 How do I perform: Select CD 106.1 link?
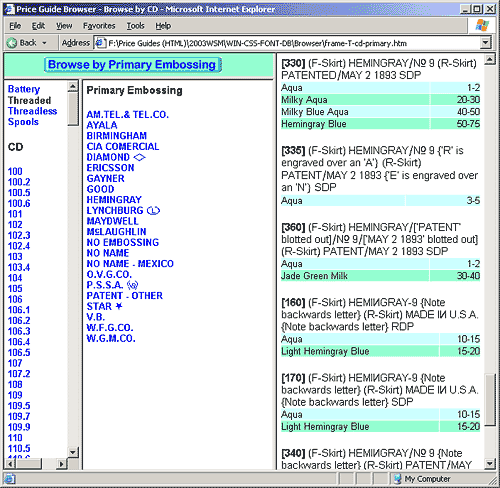point(19,310)
